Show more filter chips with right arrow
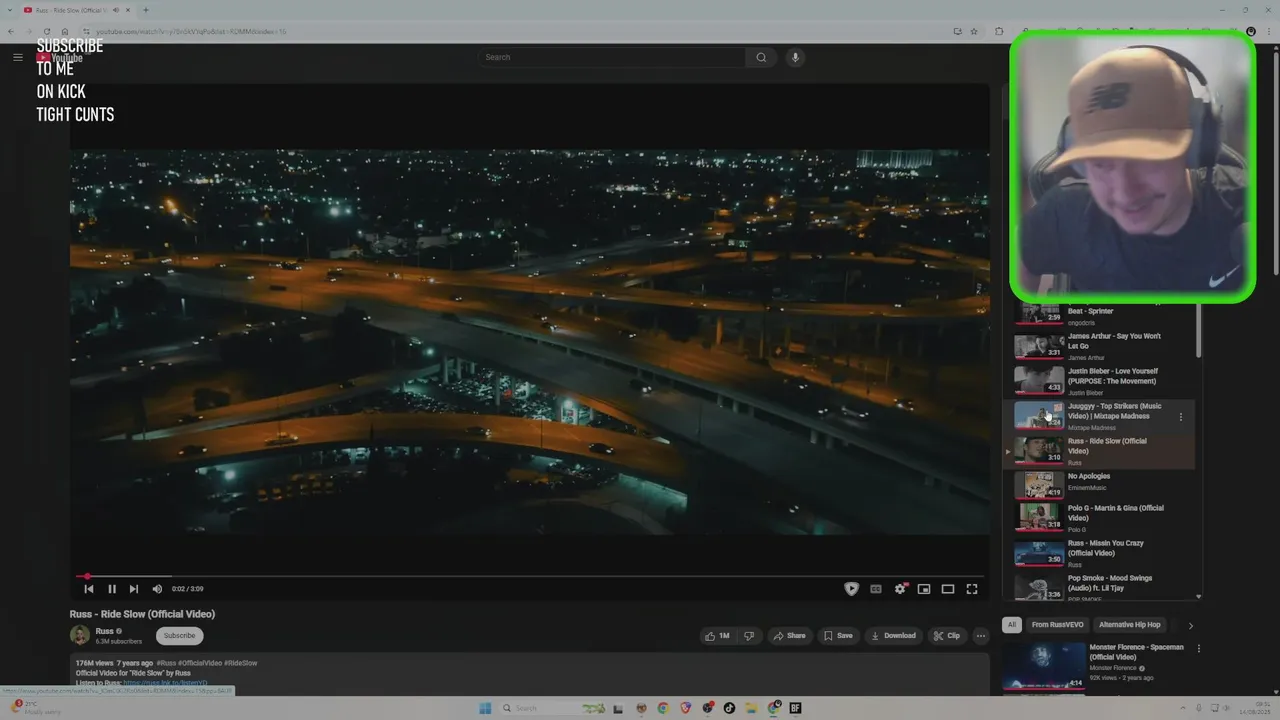Image resolution: width=1280 pixels, height=720 pixels. [x=1190, y=625]
